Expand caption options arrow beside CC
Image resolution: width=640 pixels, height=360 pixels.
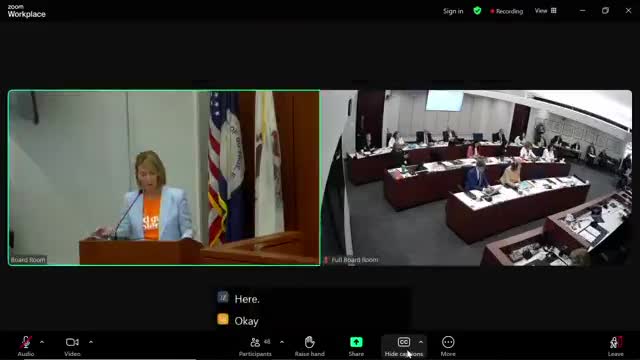click(421, 342)
